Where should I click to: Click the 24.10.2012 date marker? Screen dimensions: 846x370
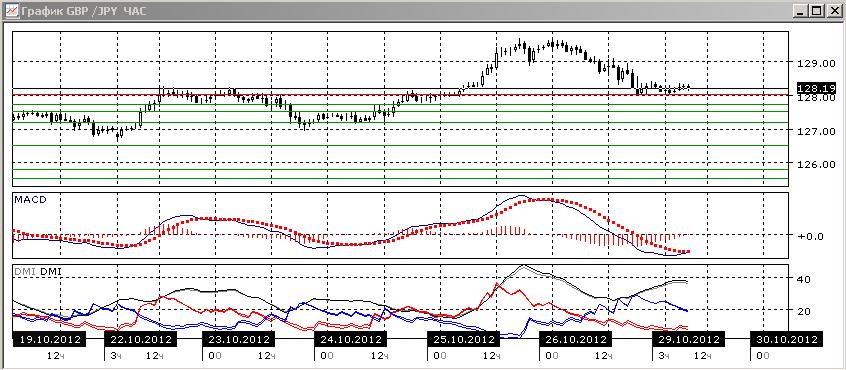(x=350, y=340)
